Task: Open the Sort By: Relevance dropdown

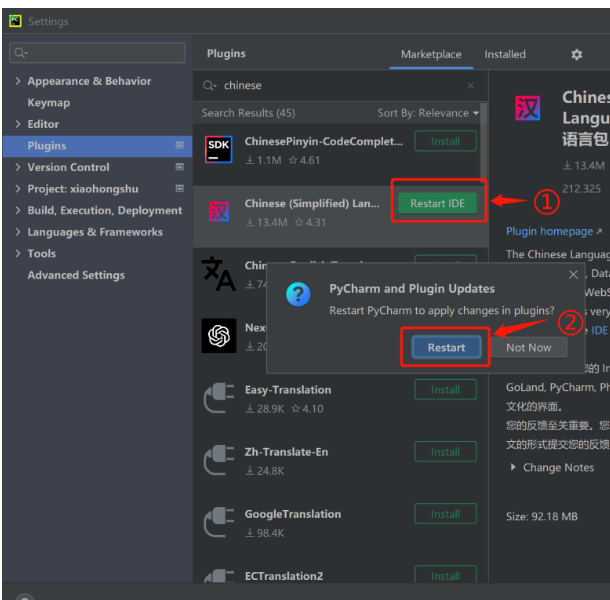Action: tap(428, 113)
